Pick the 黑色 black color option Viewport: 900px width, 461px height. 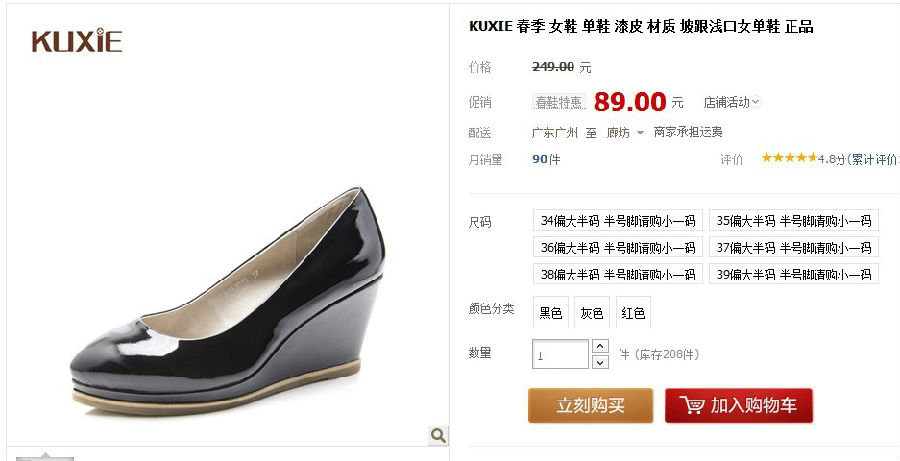550,312
